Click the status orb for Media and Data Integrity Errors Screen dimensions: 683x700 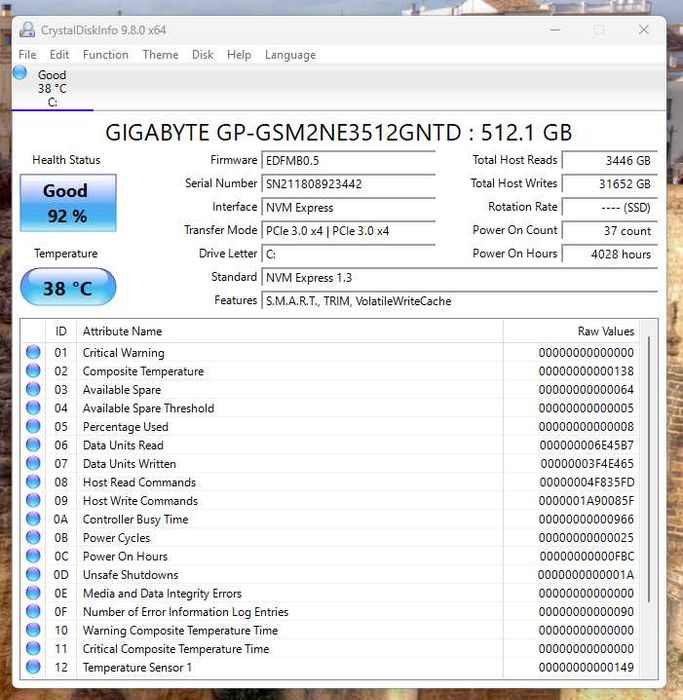[33, 593]
